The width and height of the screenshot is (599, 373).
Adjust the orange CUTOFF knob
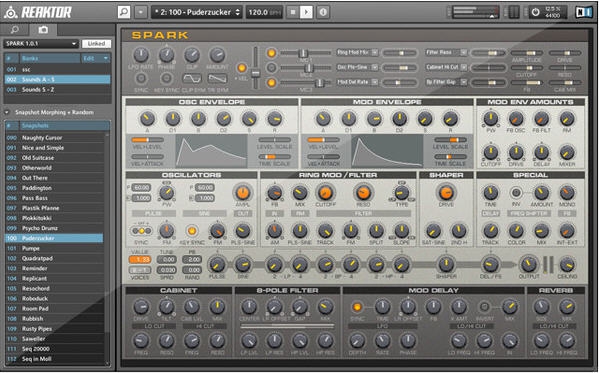(325, 192)
